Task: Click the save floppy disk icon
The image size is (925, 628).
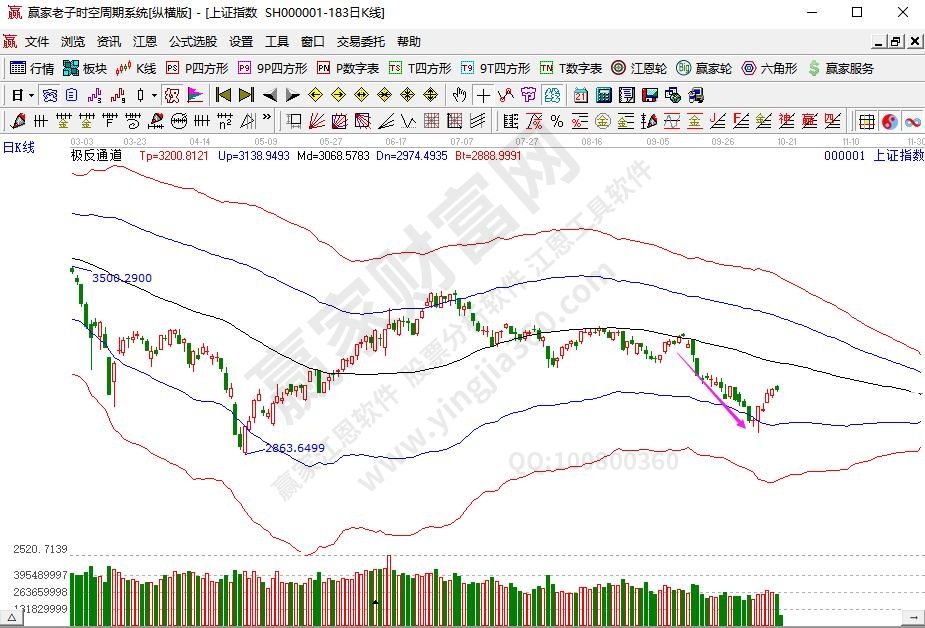Action: pos(648,95)
